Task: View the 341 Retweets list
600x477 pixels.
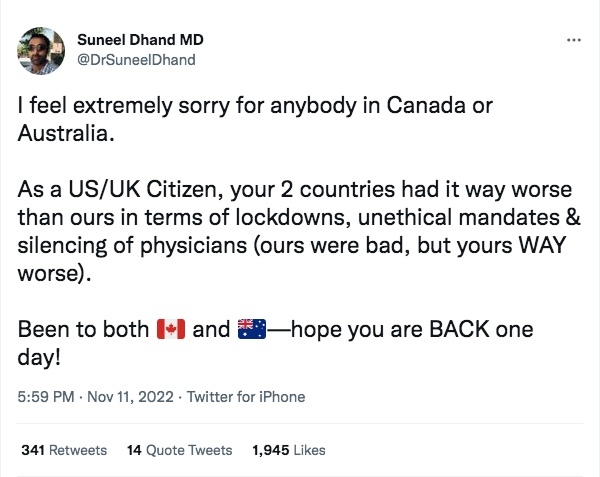Action: pyautogui.click(x=64, y=450)
